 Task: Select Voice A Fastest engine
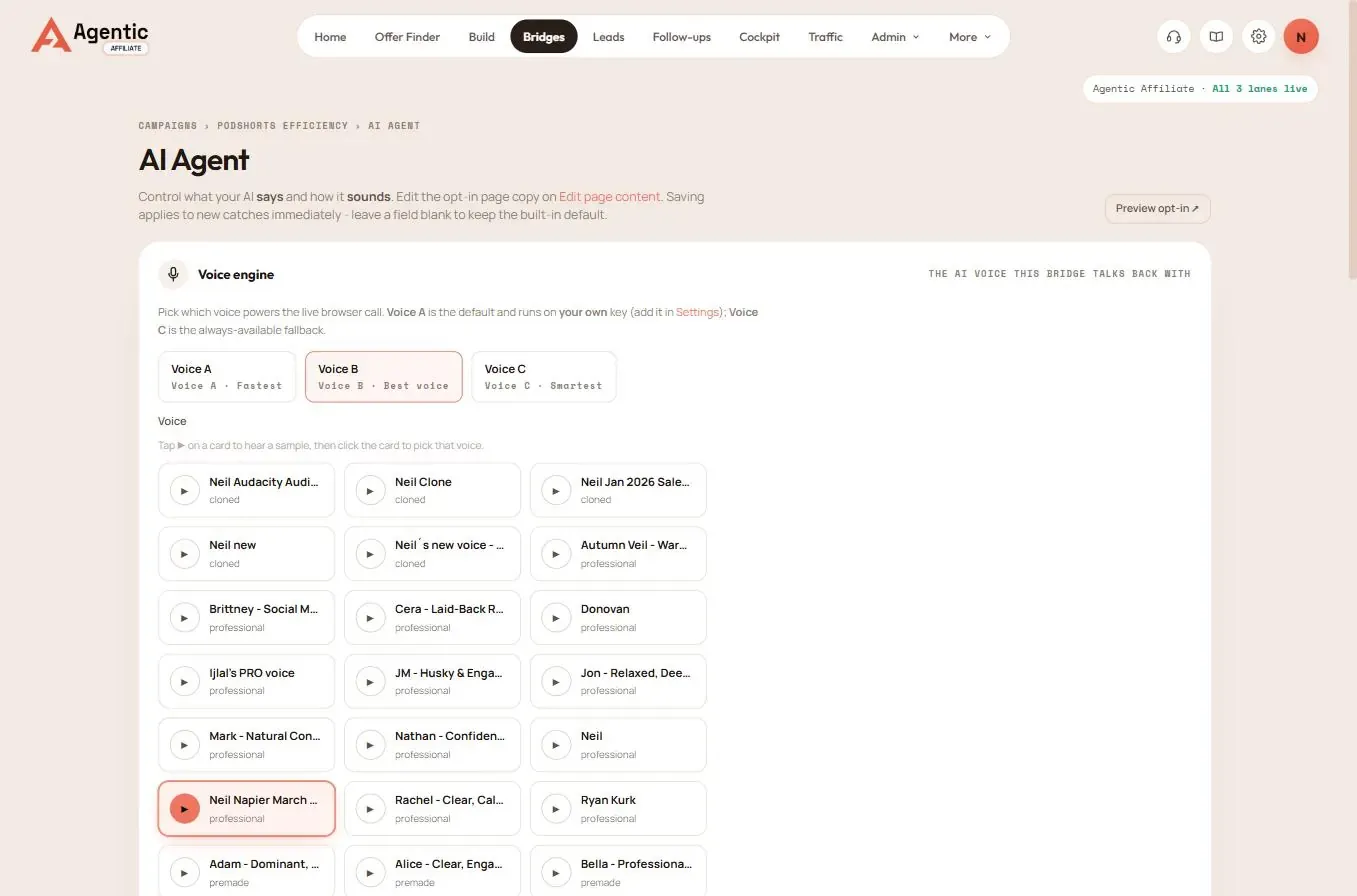227,377
